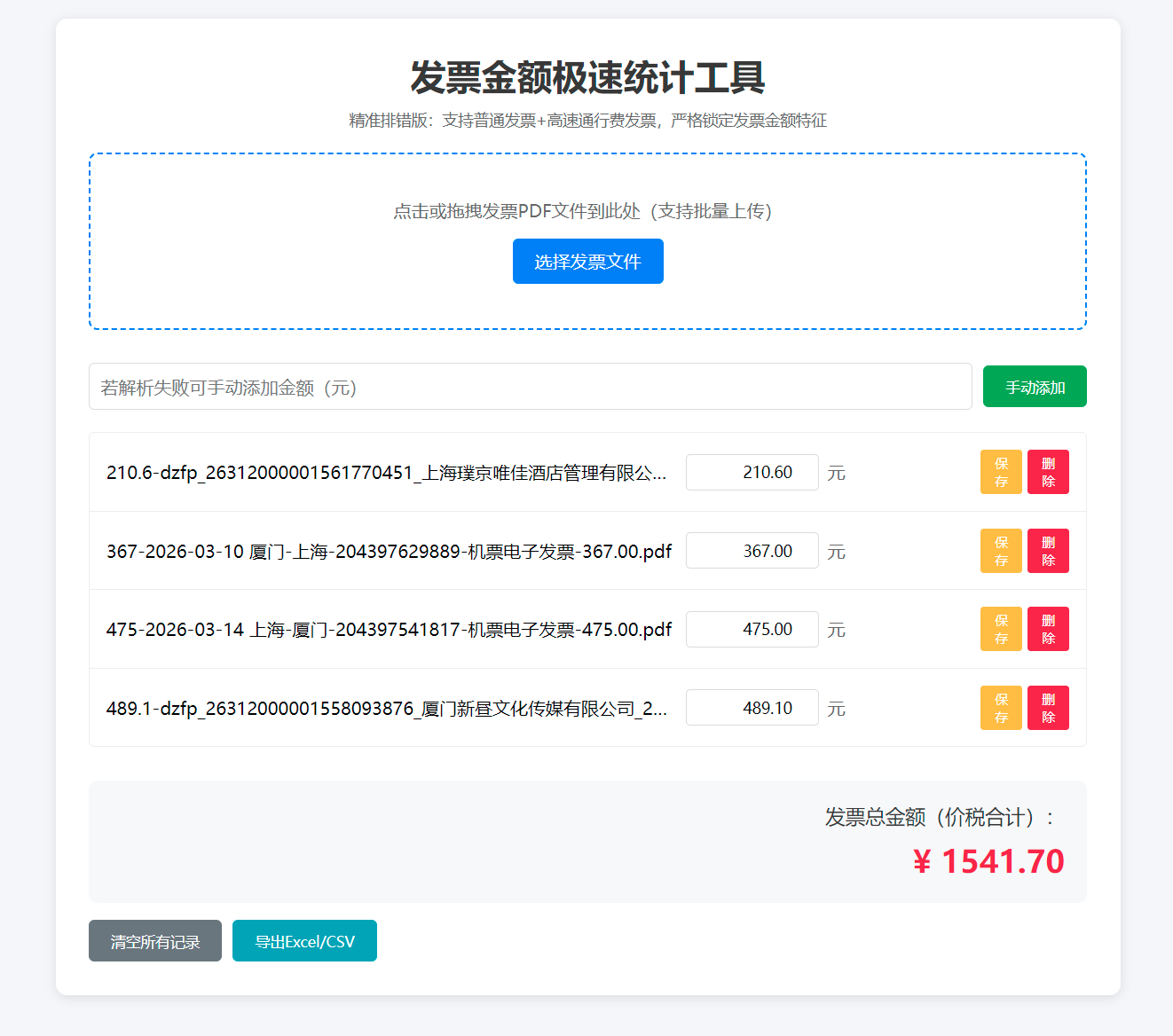Save the 367.00 flight ticket invoice
This screenshot has height=1036, width=1173.
[1001, 550]
